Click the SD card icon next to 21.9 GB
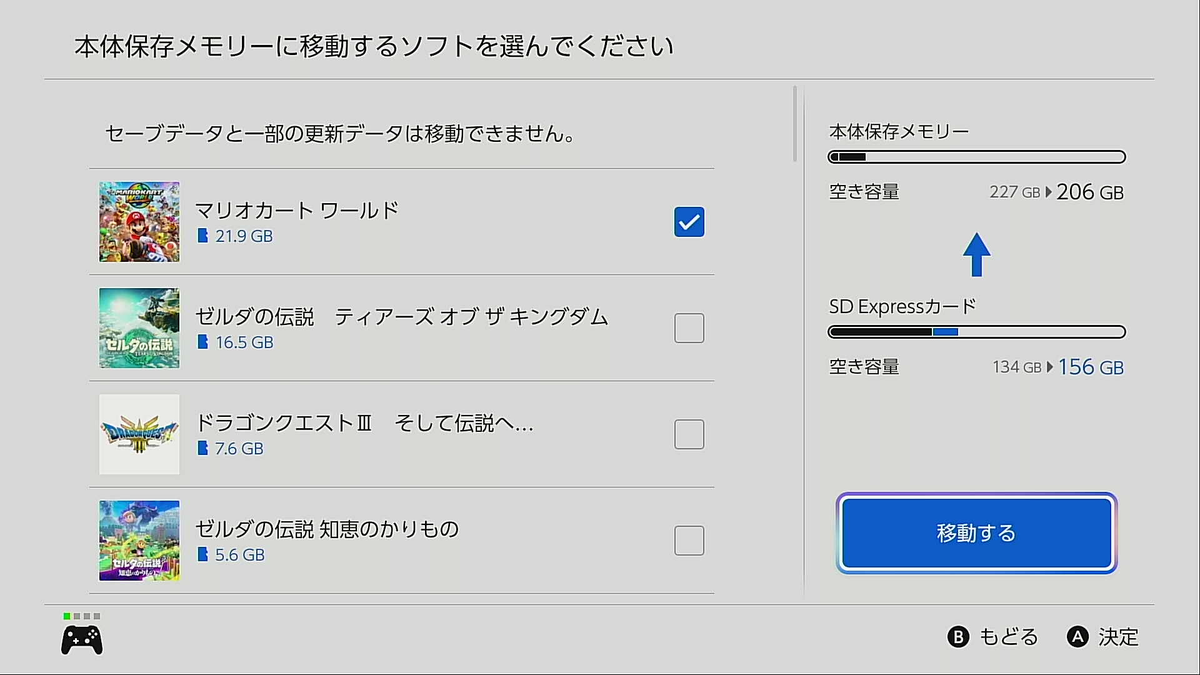This screenshot has width=1200, height=675. tap(203, 237)
